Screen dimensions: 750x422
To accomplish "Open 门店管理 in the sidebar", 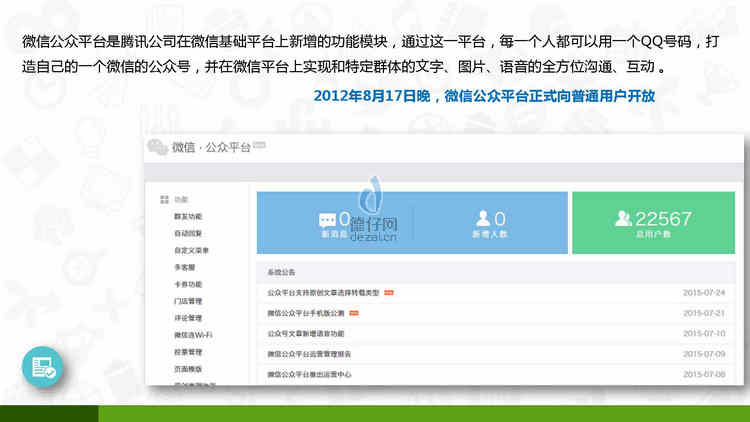I will pyautogui.click(x=188, y=301).
